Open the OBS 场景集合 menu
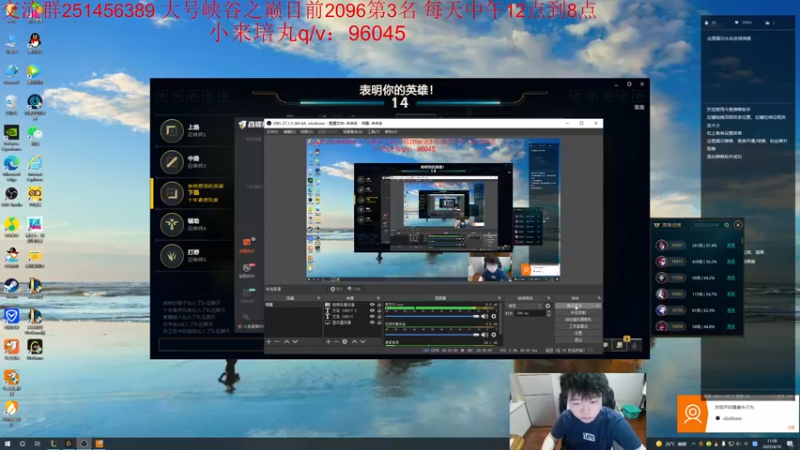This screenshot has height=450, width=800. point(352,132)
